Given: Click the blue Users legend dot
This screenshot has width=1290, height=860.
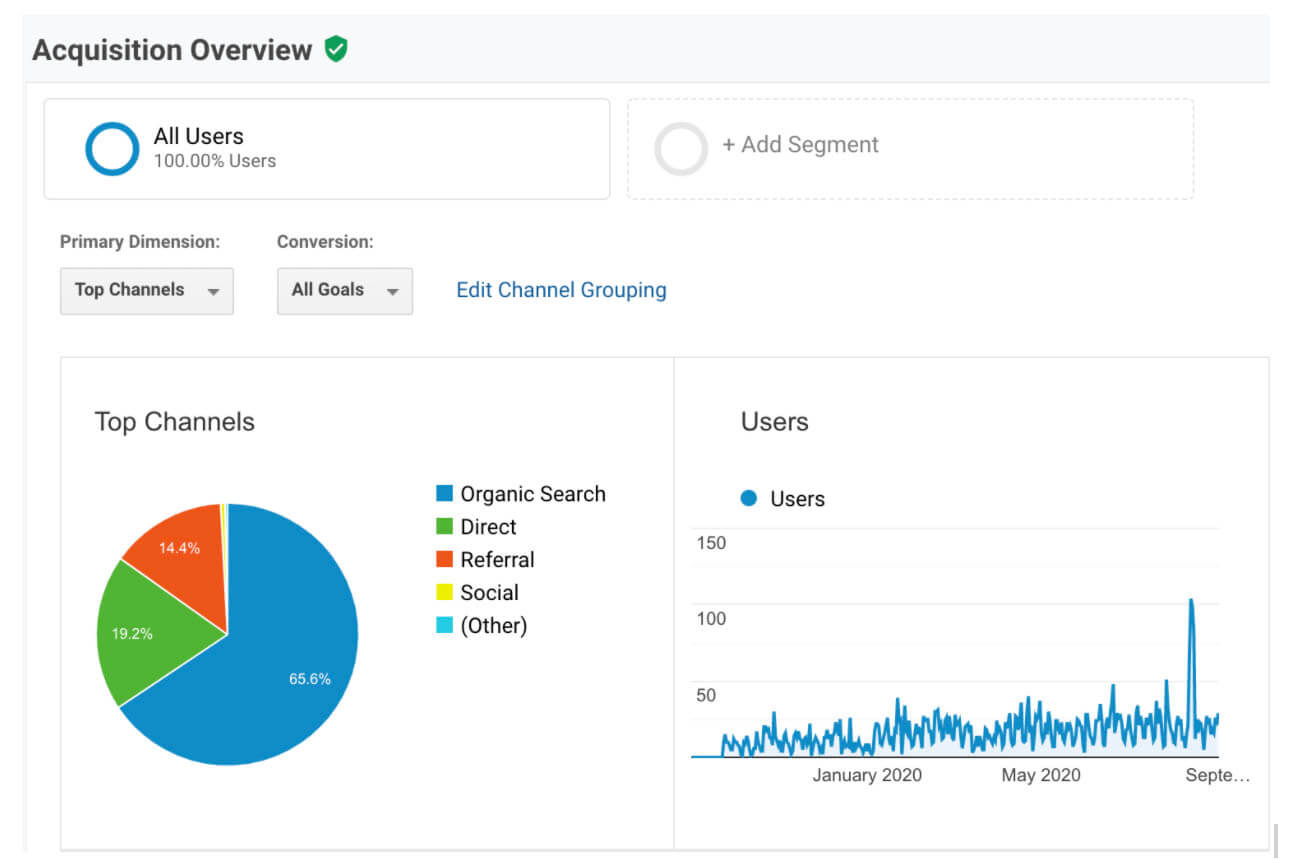Looking at the screenshot, I should pyautogui.click(x=748, y=498).
